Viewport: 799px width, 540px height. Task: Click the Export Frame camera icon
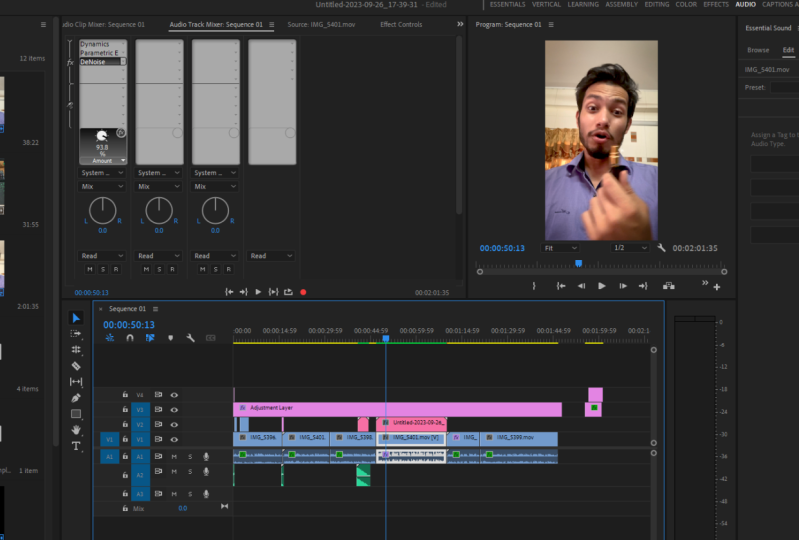click(669, 286)
